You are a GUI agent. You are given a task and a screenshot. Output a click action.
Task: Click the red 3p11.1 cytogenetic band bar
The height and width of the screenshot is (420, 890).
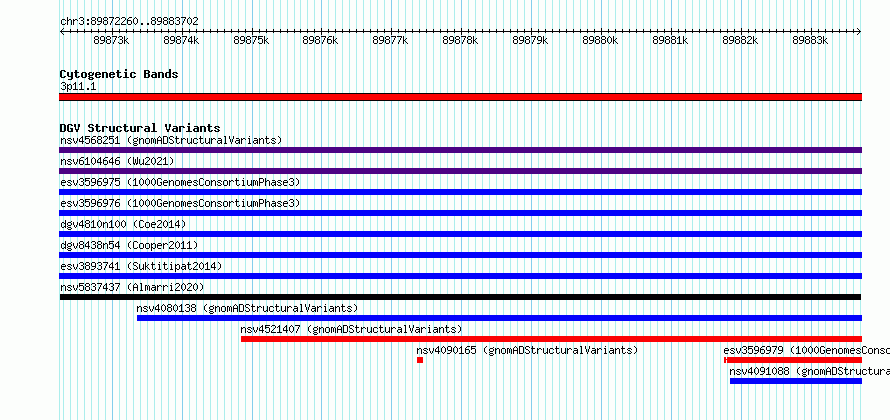tap(460, 97)
